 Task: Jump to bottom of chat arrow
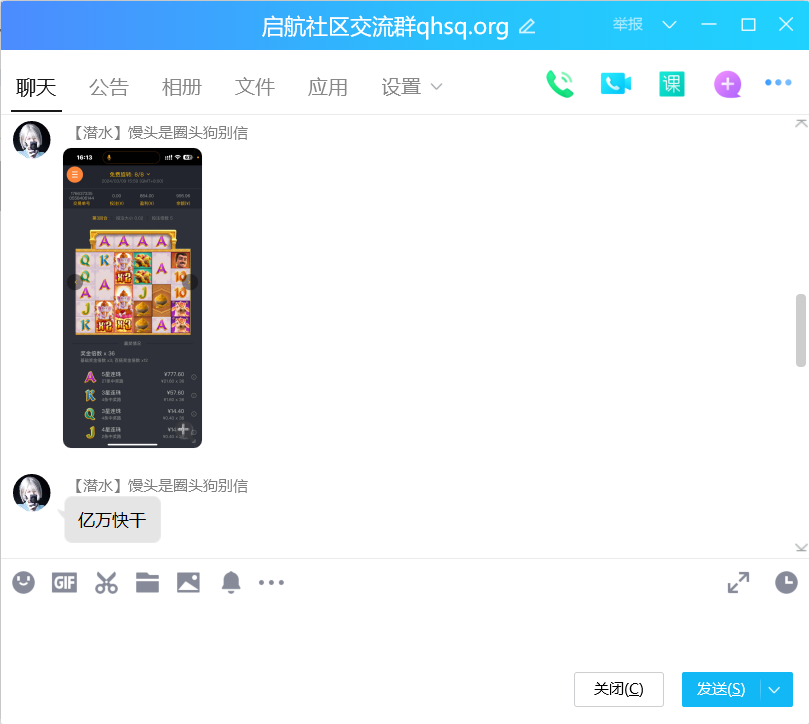tap(801, 548)
